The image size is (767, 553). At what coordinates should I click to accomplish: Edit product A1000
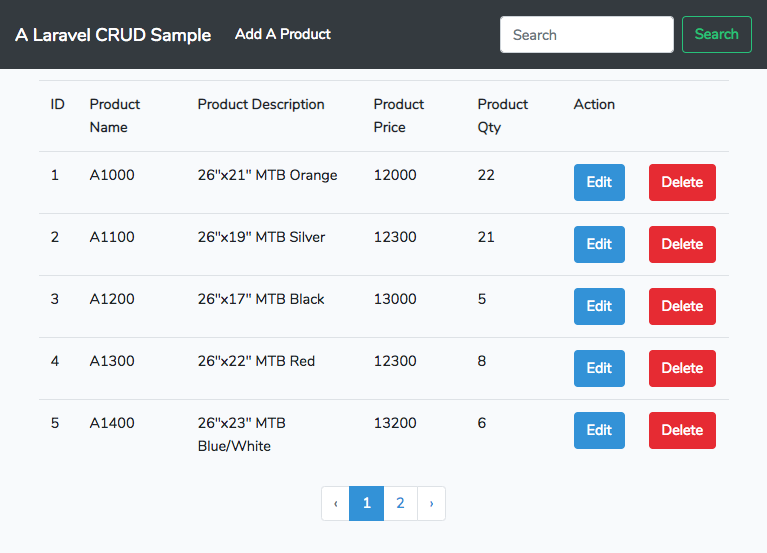pos(599,182)
